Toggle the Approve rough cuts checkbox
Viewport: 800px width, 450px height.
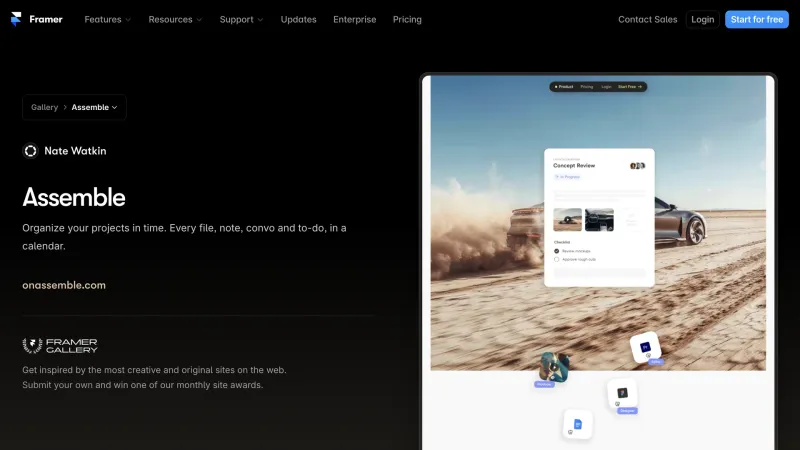click(x=557, y=259)
